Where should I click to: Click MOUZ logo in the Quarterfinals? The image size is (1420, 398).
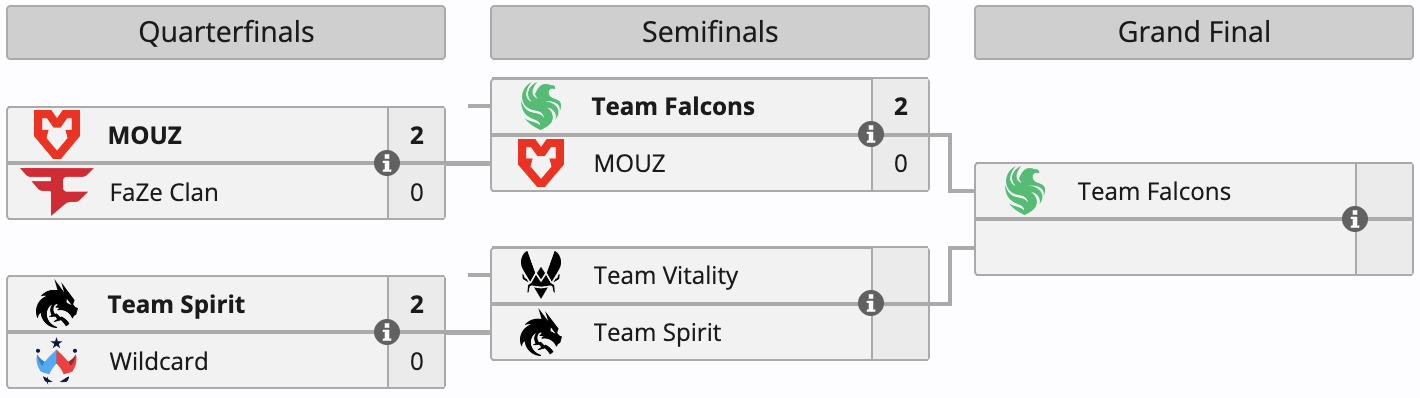57,135
